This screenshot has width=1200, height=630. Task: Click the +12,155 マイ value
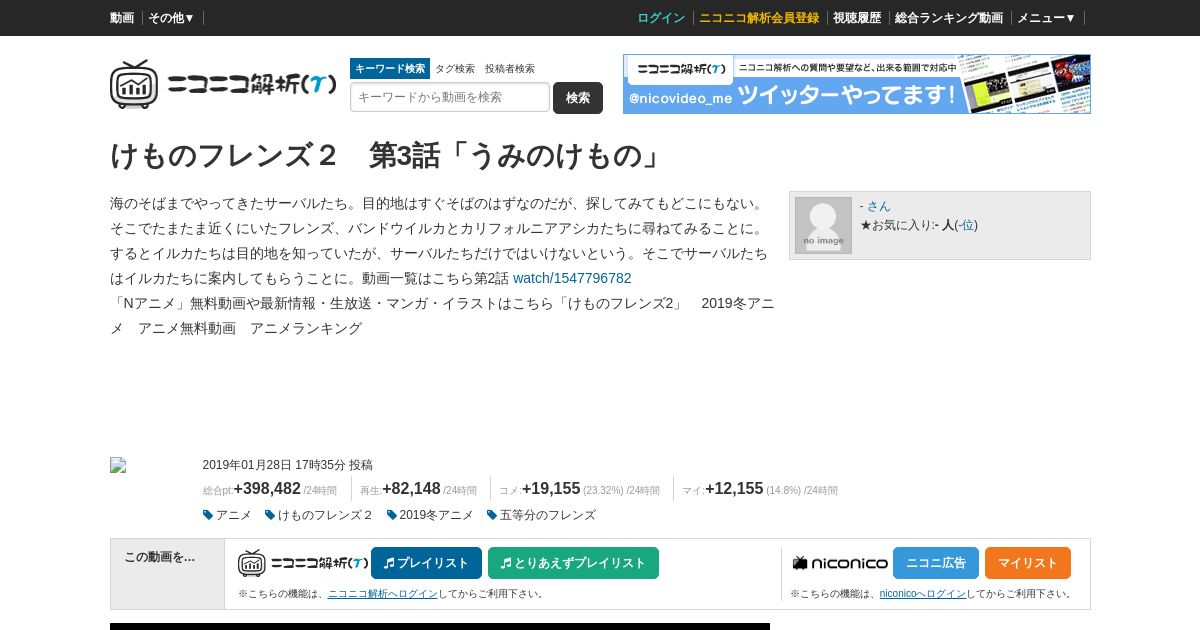click(734, 488)
